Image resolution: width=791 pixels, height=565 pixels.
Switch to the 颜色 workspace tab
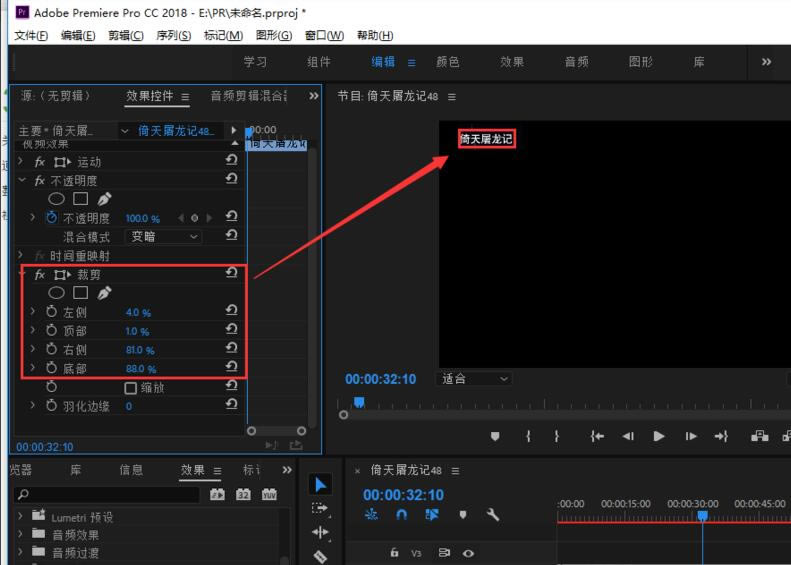pos(448,62)
